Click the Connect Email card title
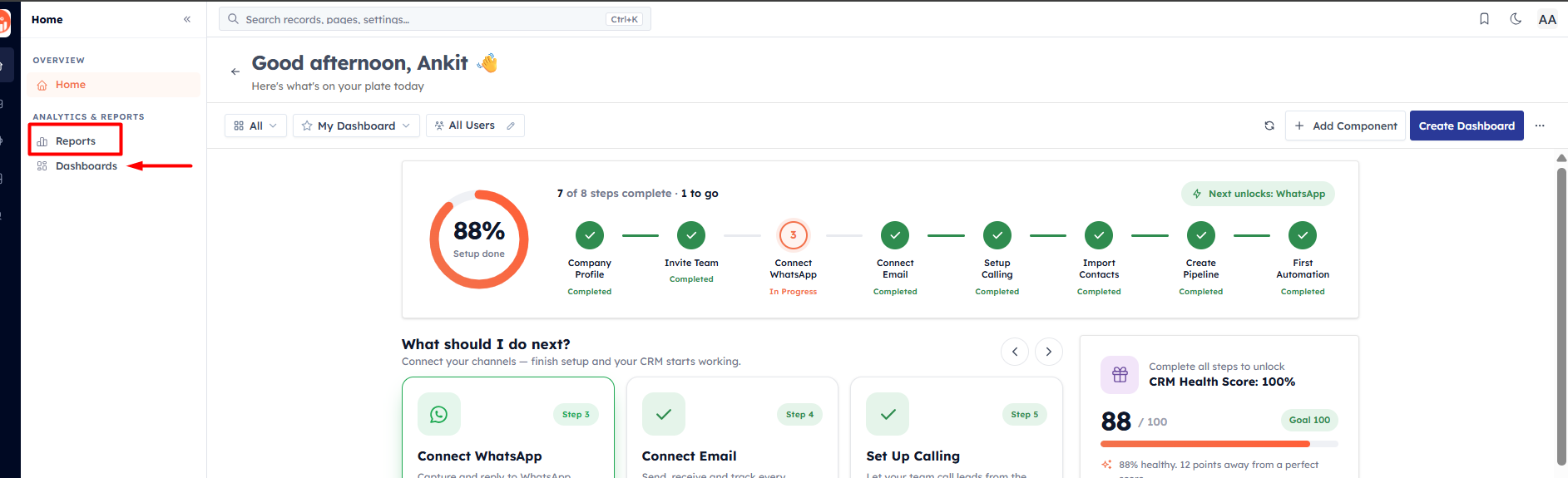 coord(689,456)
